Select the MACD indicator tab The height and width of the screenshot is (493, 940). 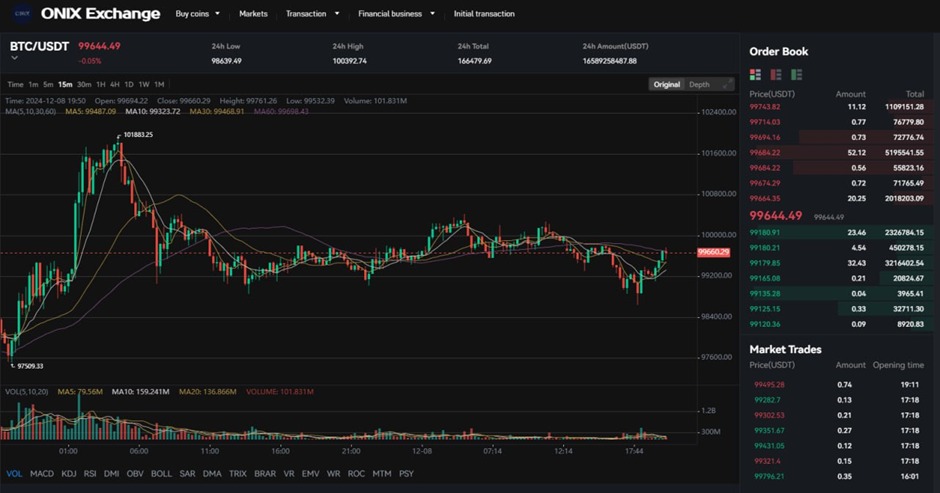point(42,473)
